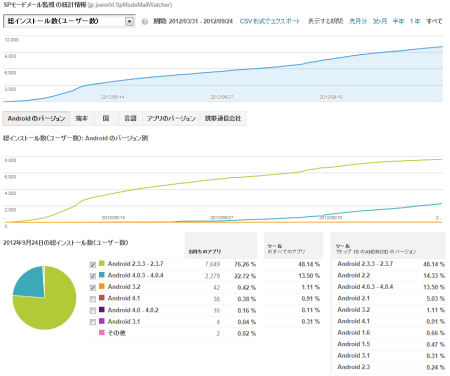Uncheck Android 2.3.3 - 2.3.7 checkbox
Viewport: 450px width, 376px height.
(93, 265)
